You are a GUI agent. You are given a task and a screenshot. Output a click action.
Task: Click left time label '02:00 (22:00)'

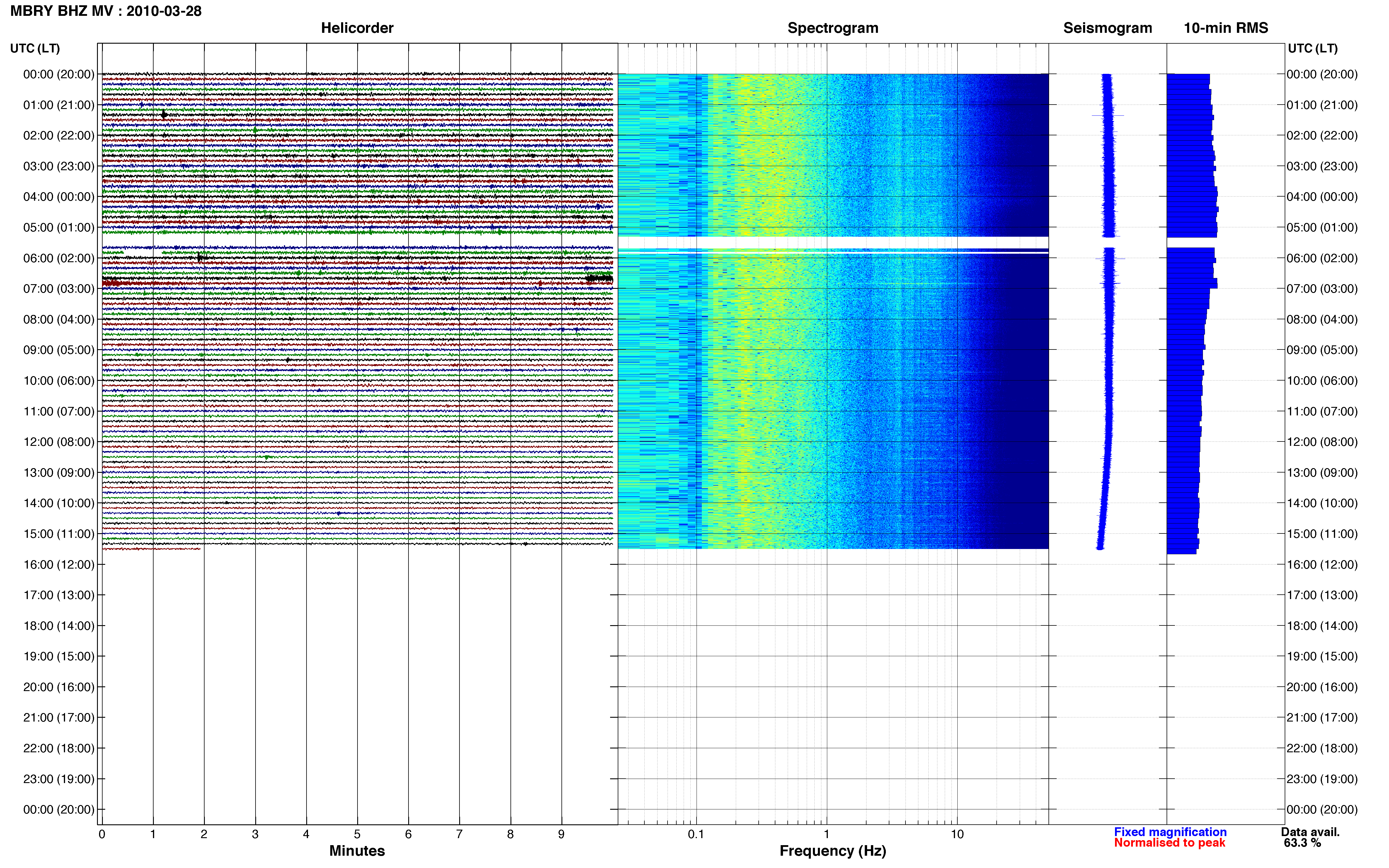point(59,135)
